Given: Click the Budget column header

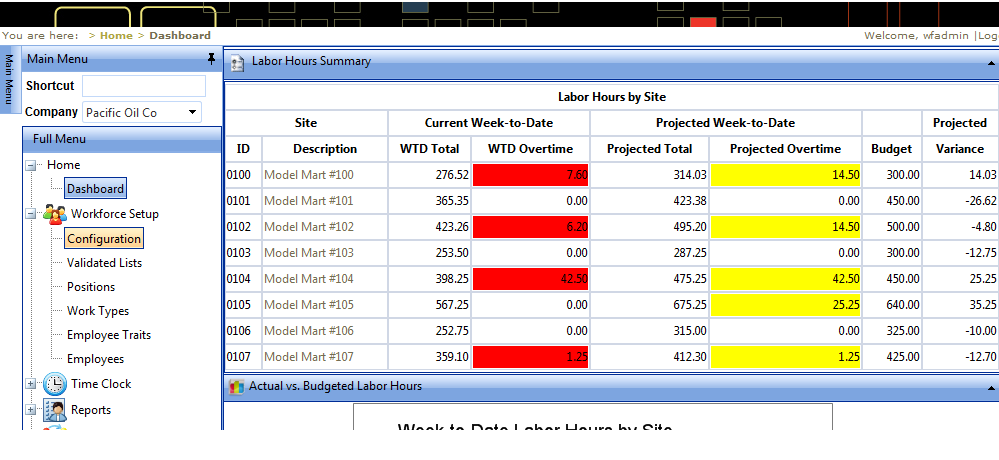Looking at the screenshot, I should click(x=891, y=149).
